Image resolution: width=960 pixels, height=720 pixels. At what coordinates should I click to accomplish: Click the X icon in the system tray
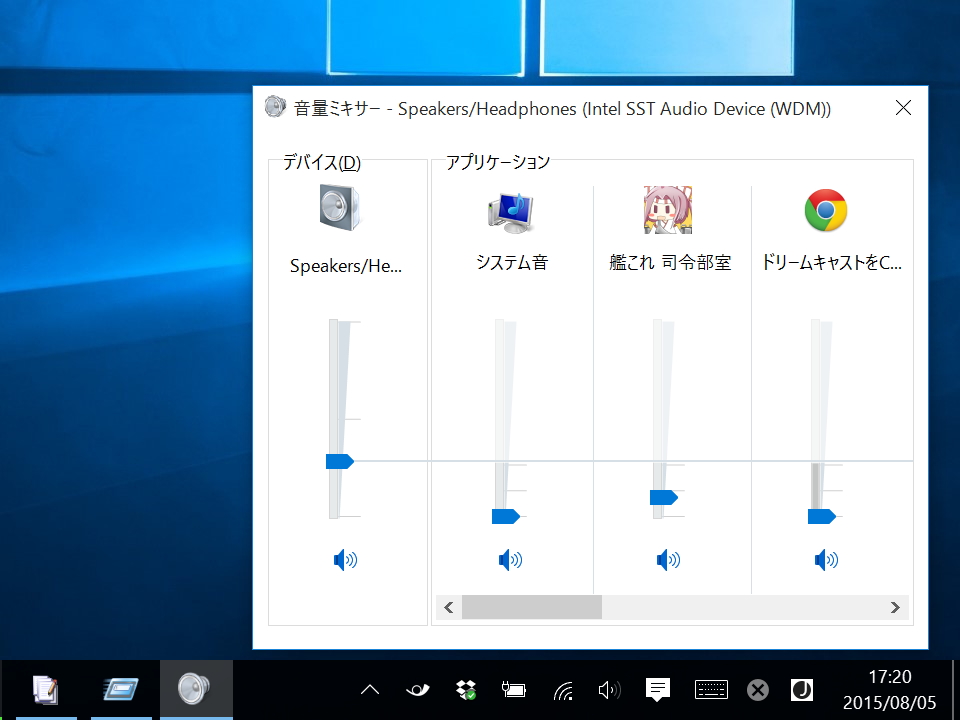(x=757, y=689)
